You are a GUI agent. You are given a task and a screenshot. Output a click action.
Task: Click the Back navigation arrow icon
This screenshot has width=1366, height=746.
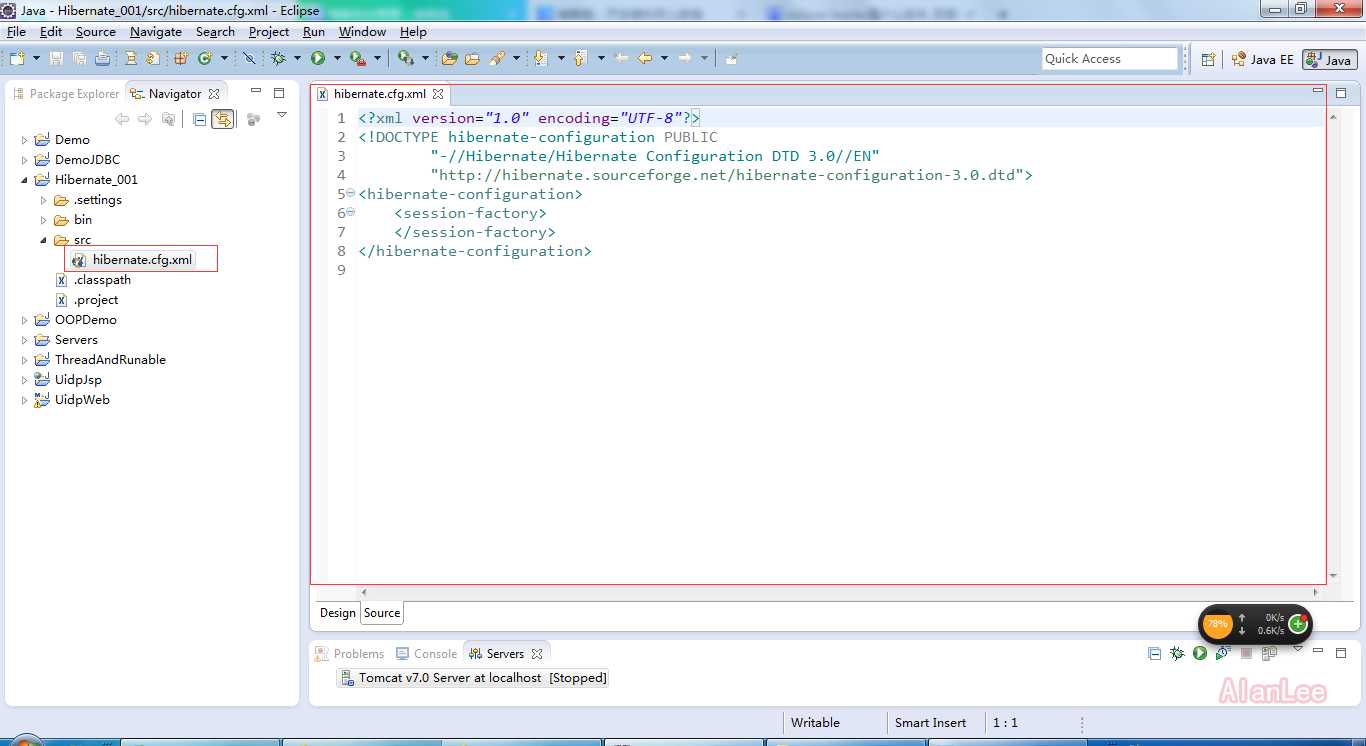[x=645, y=58]
